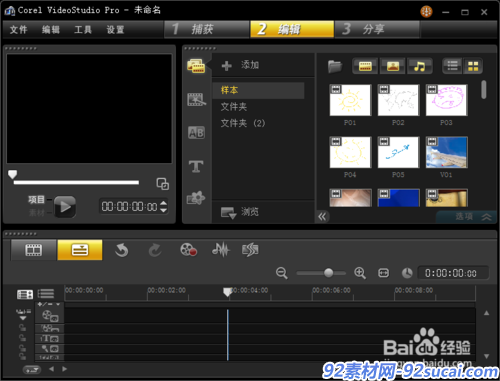
Task: Select the 2 编辑 step tab
Action: coord(292,29)
